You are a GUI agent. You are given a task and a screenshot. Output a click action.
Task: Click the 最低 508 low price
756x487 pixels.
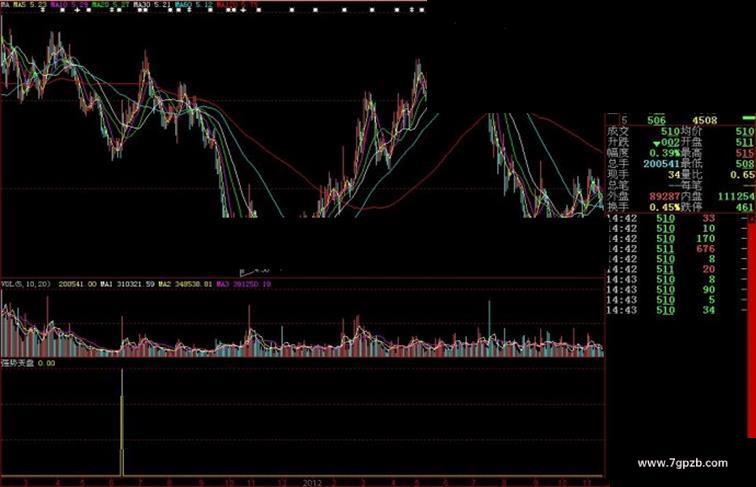pyautogui.click(x=744, y=164)
